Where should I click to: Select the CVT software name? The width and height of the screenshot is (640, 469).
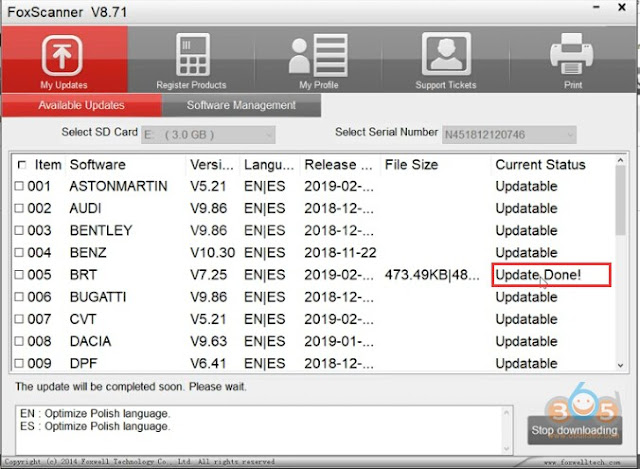click(83, 319)
